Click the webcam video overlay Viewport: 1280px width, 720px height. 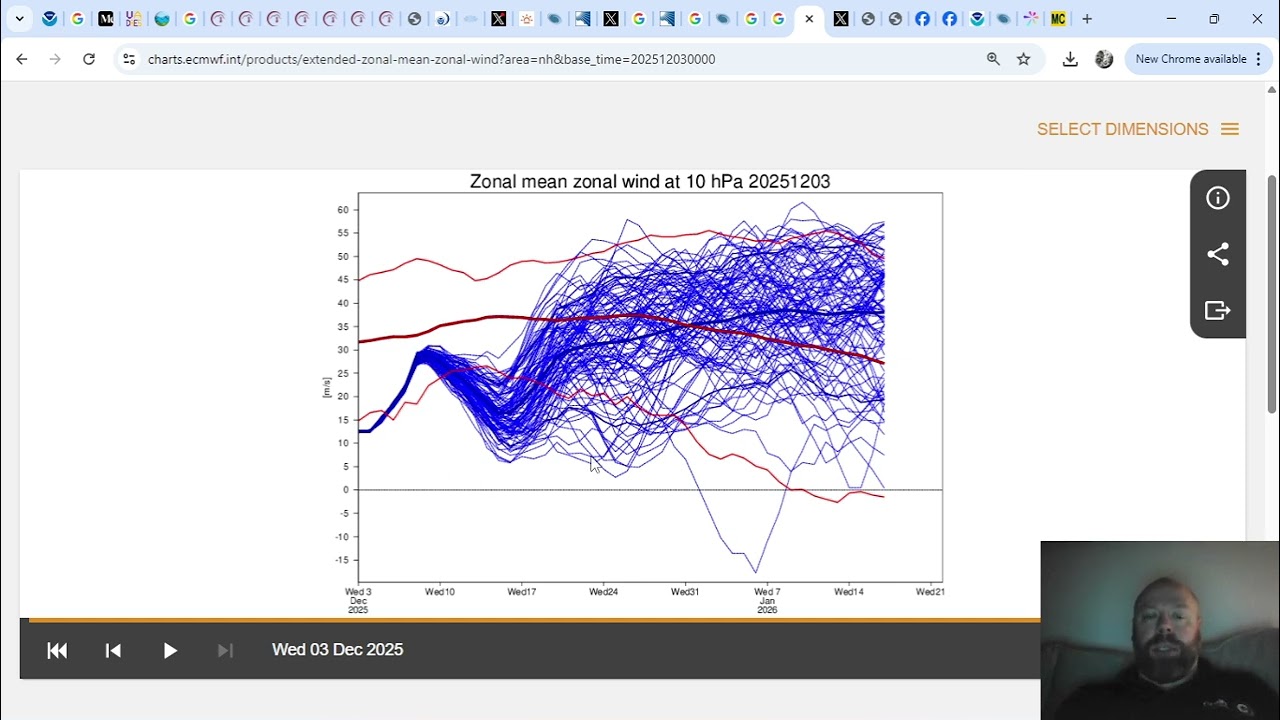(1160, 630)
